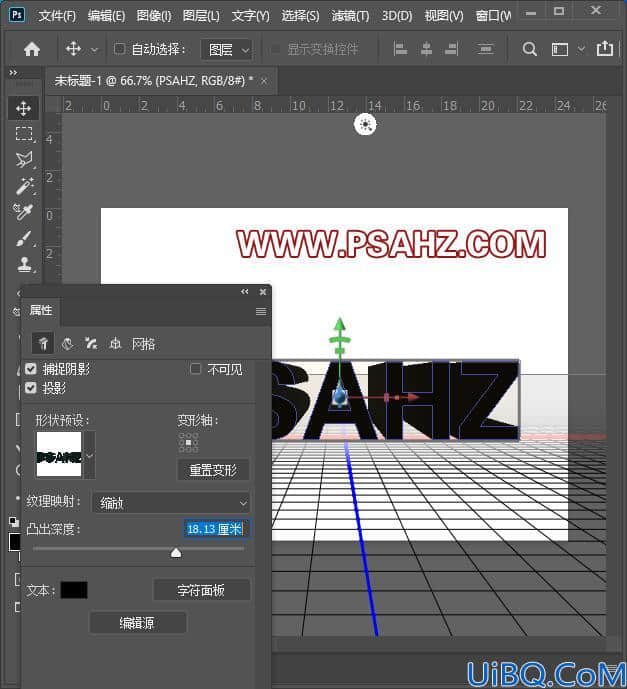This screenshot has height=689, width=627.
Task: Click the 字符面板 button
Action: point(201,590)
